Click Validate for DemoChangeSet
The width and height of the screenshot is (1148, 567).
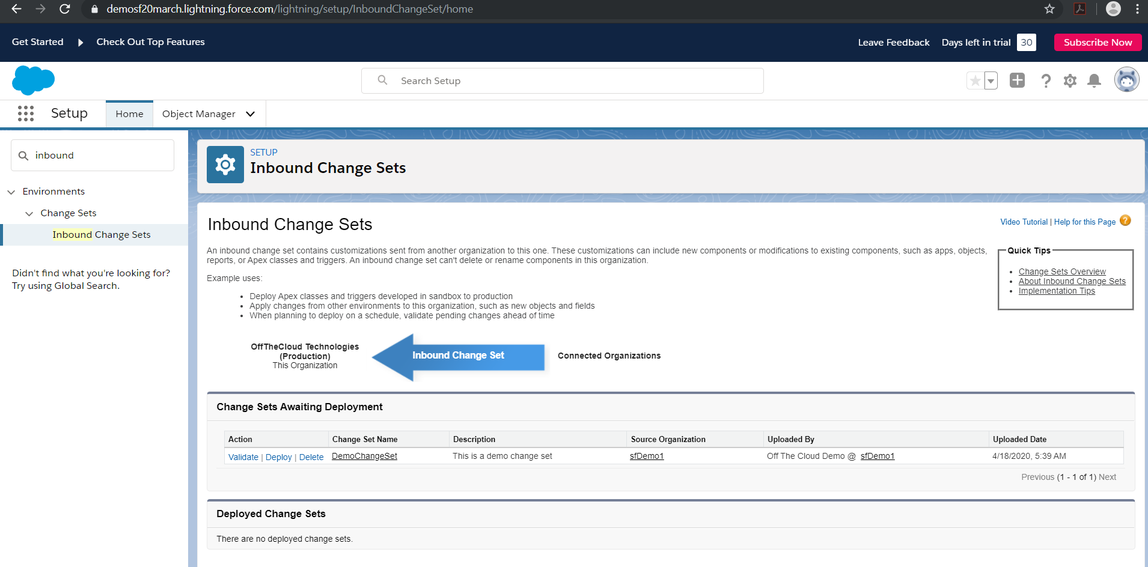[243, 457]
